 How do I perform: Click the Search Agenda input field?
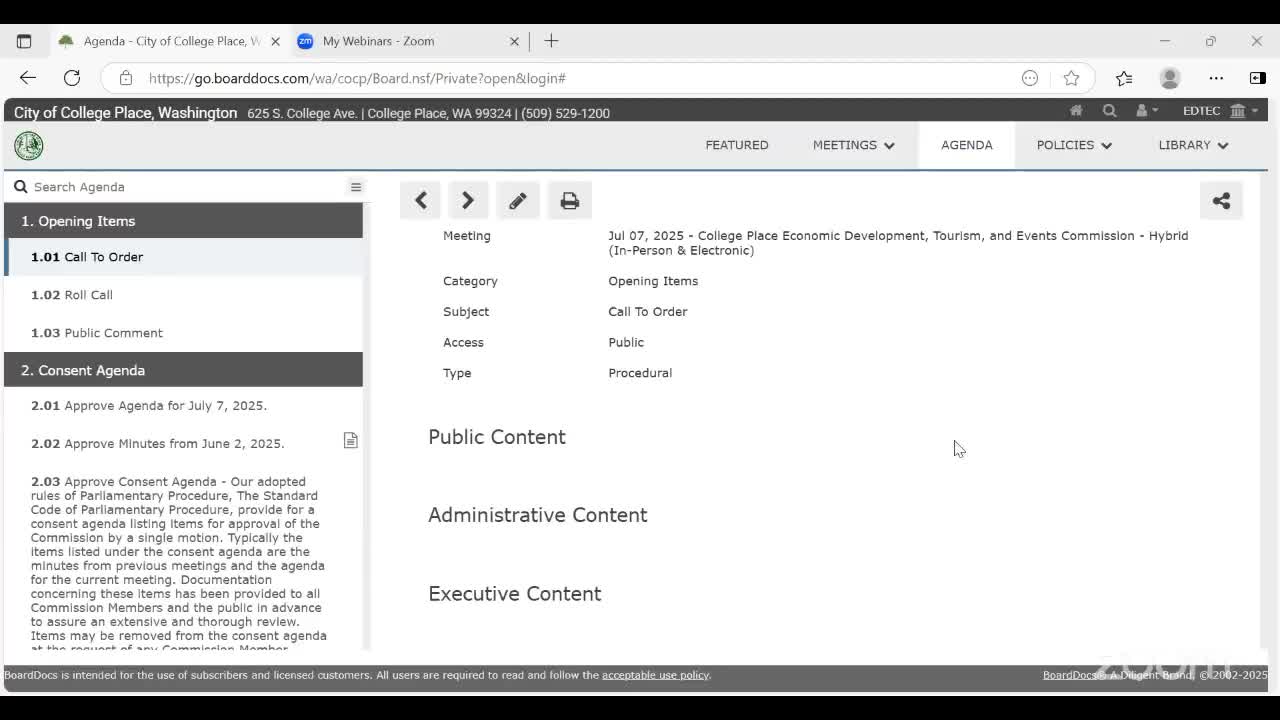[x=180, y=187]
